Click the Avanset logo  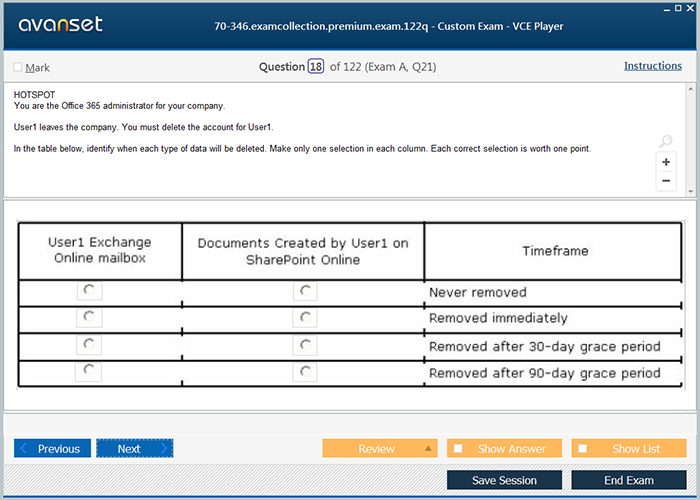pos(60,24)
